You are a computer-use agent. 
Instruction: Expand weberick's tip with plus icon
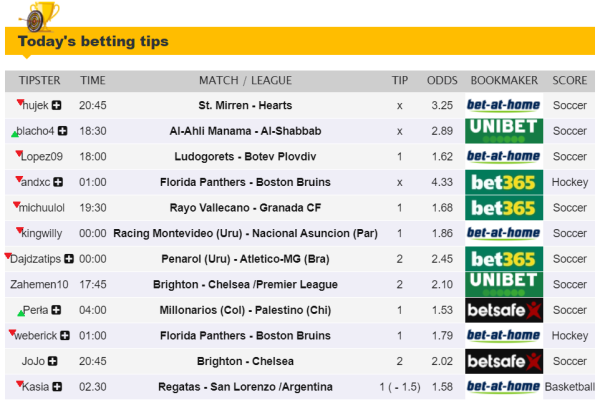(64, 336)
